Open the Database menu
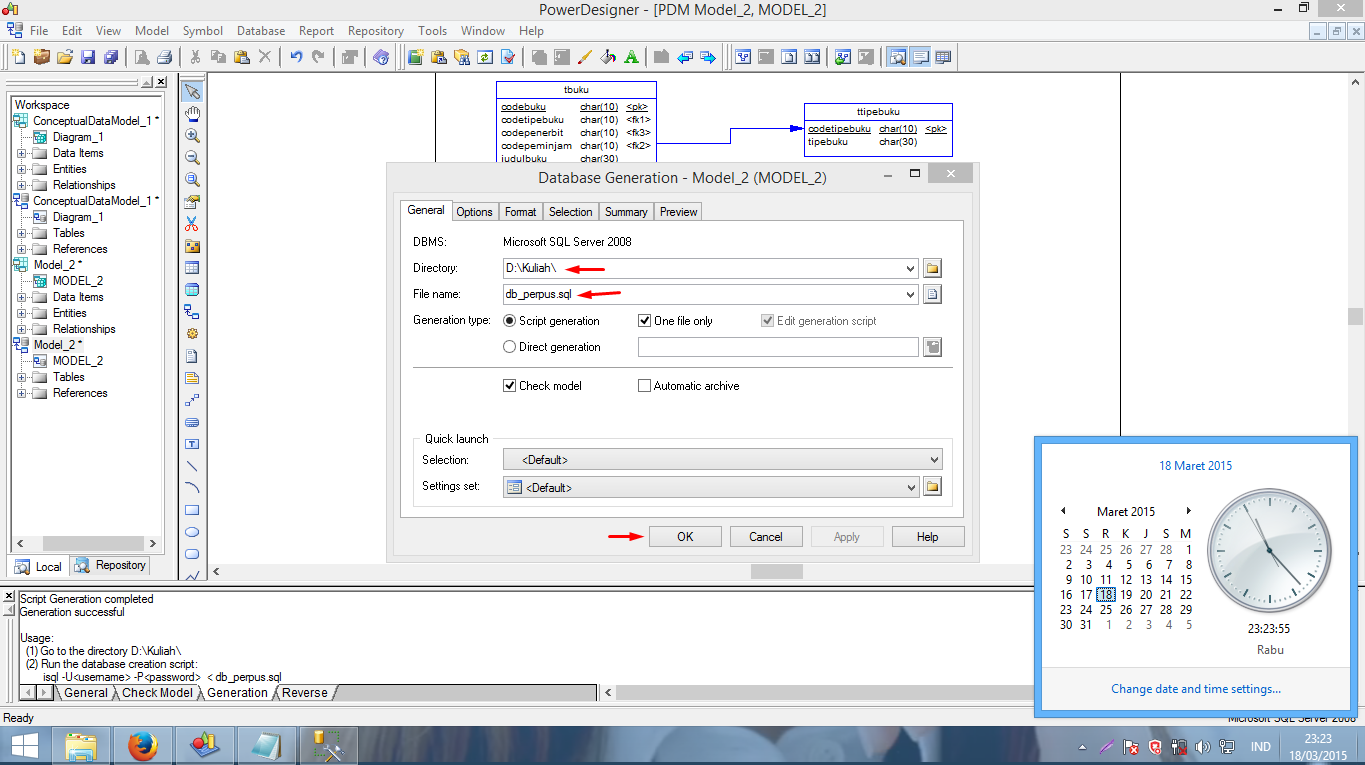The height and width of the screenshot is (765, 1365). pos(261,30)
